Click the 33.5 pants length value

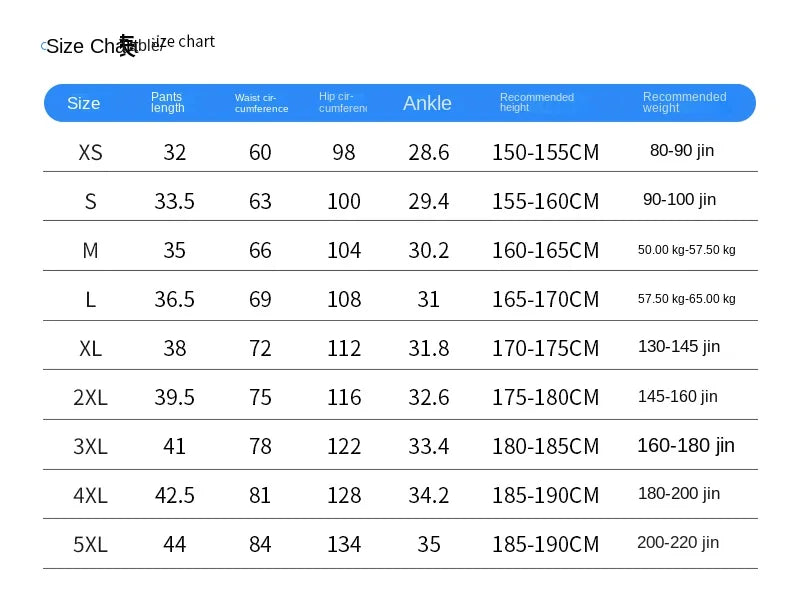click(174, 202)
